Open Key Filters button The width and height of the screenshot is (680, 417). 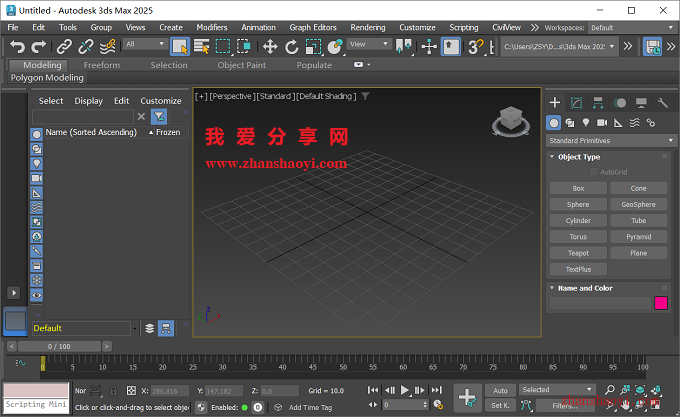(566, 406)
